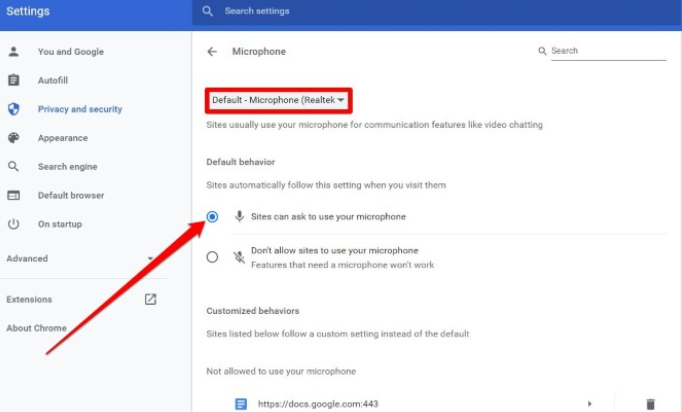
Task: Click the microphone icon beside Sites can ask
Action: pyautogui.click(x=239, y=217)
